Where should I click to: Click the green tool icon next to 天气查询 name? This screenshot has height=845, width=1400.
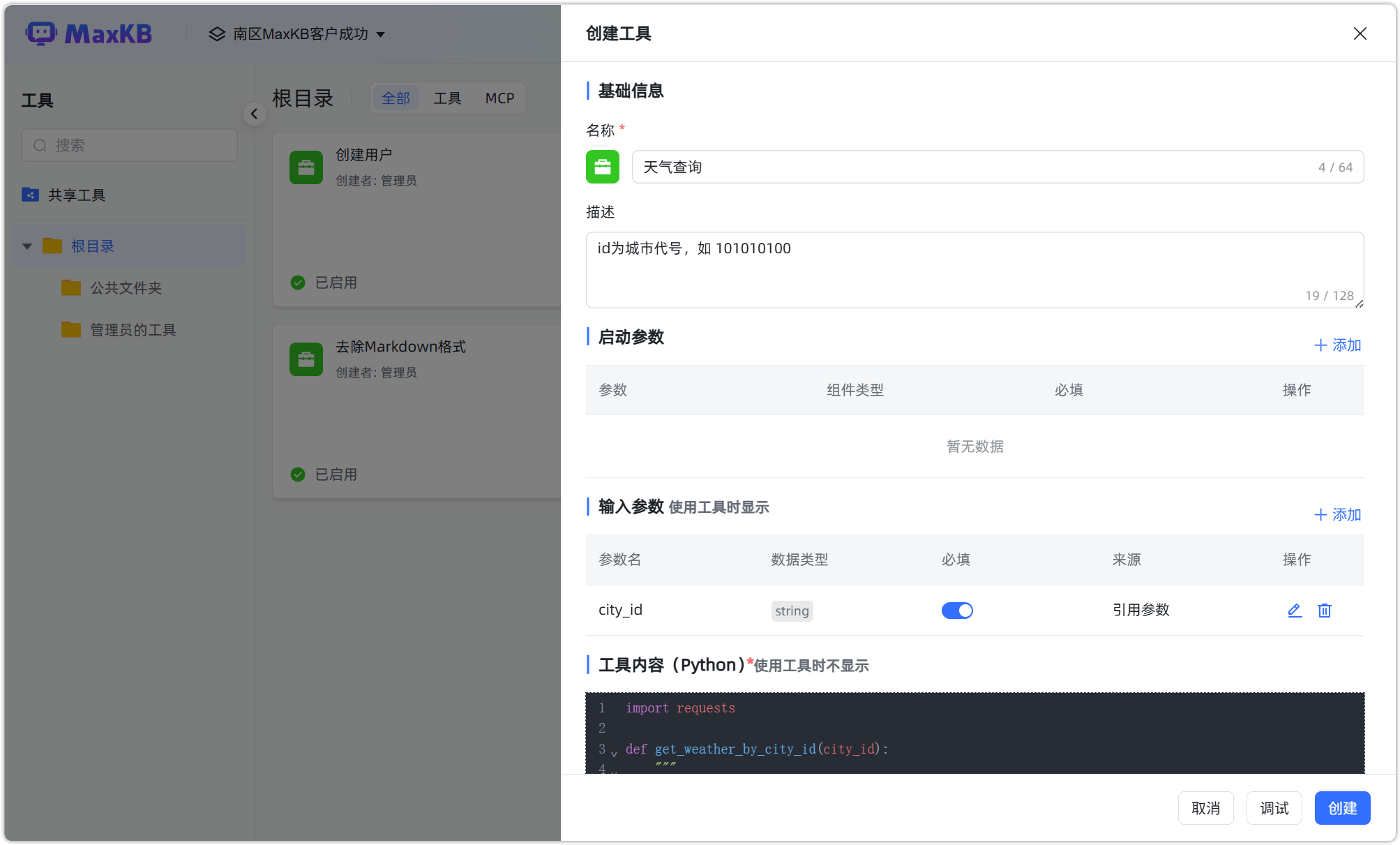[602, 167]
